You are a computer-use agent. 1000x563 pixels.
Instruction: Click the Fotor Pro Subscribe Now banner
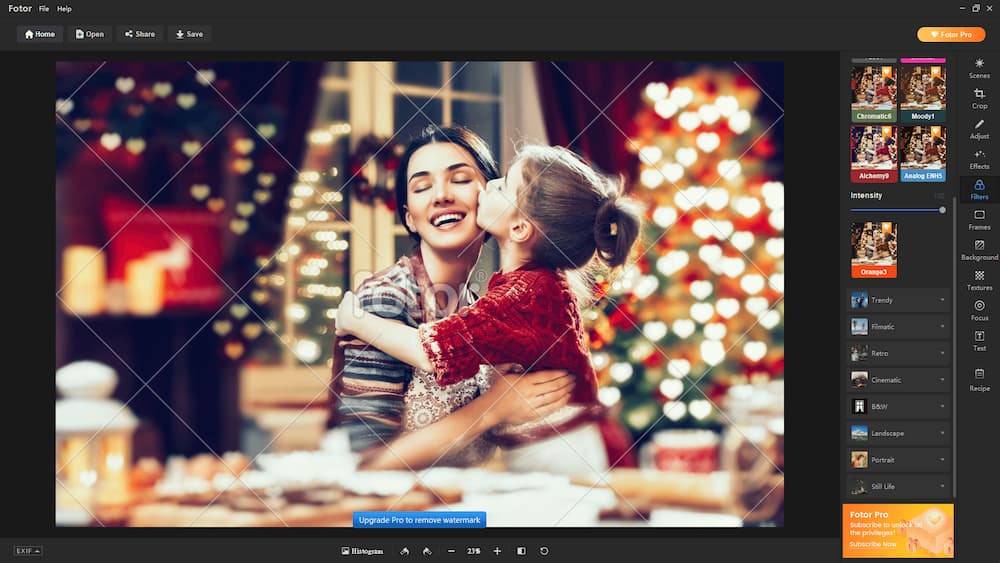(x=898, y=530)
